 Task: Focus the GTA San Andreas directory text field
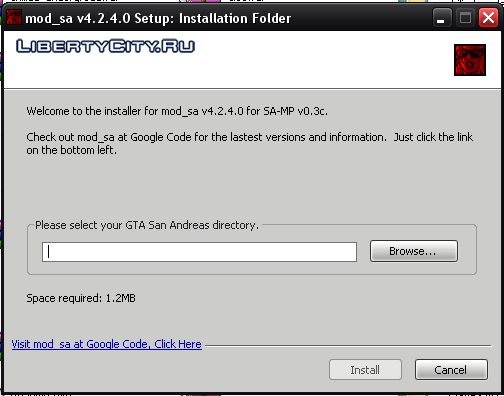[199, 252]
